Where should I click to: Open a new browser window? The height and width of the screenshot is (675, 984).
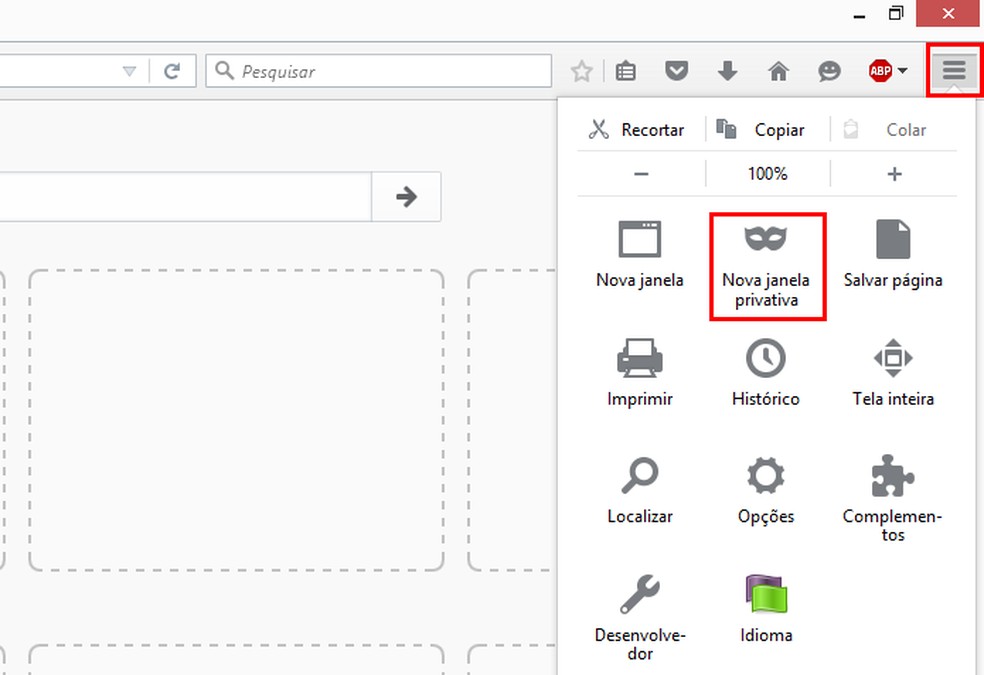(x=640, y=255)
